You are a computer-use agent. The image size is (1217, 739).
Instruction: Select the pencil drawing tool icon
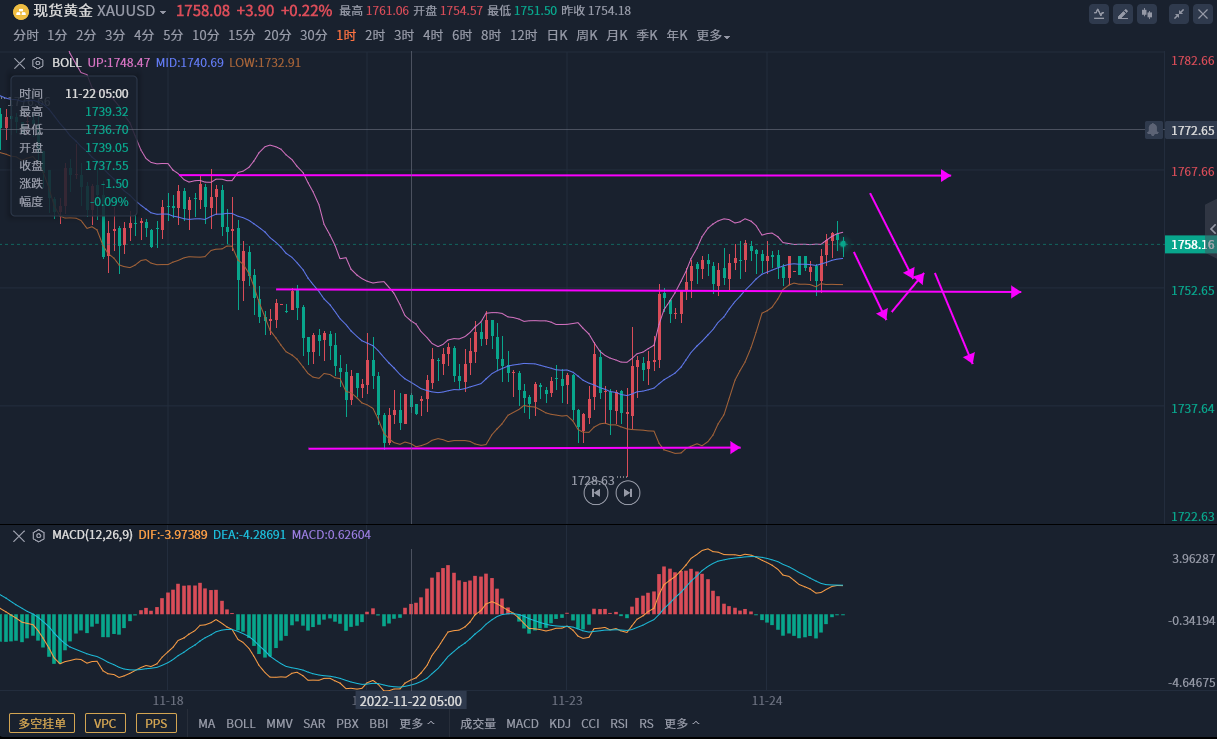click(x=1123, y=13)
